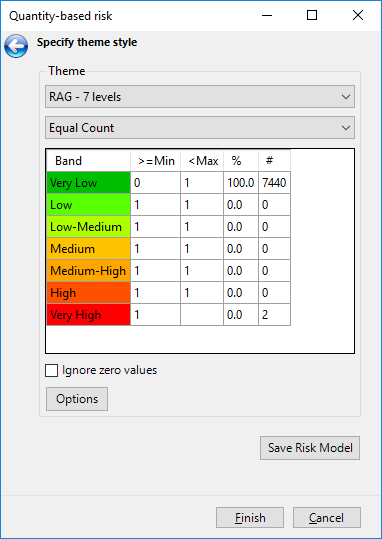The height and width of the screenshot is (539, 382).
Task: Choose the Medium amber band swatch
Action: (88, 249)
